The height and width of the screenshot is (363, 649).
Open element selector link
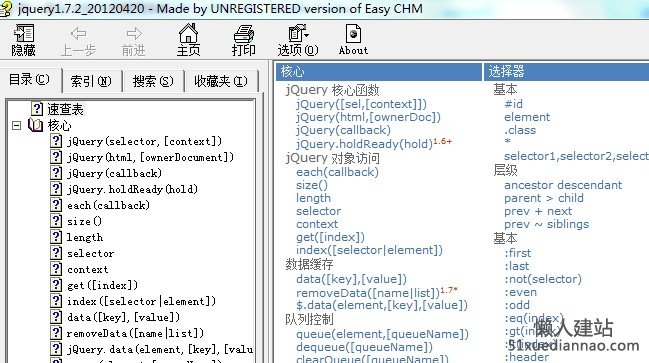tap(527, 117)
